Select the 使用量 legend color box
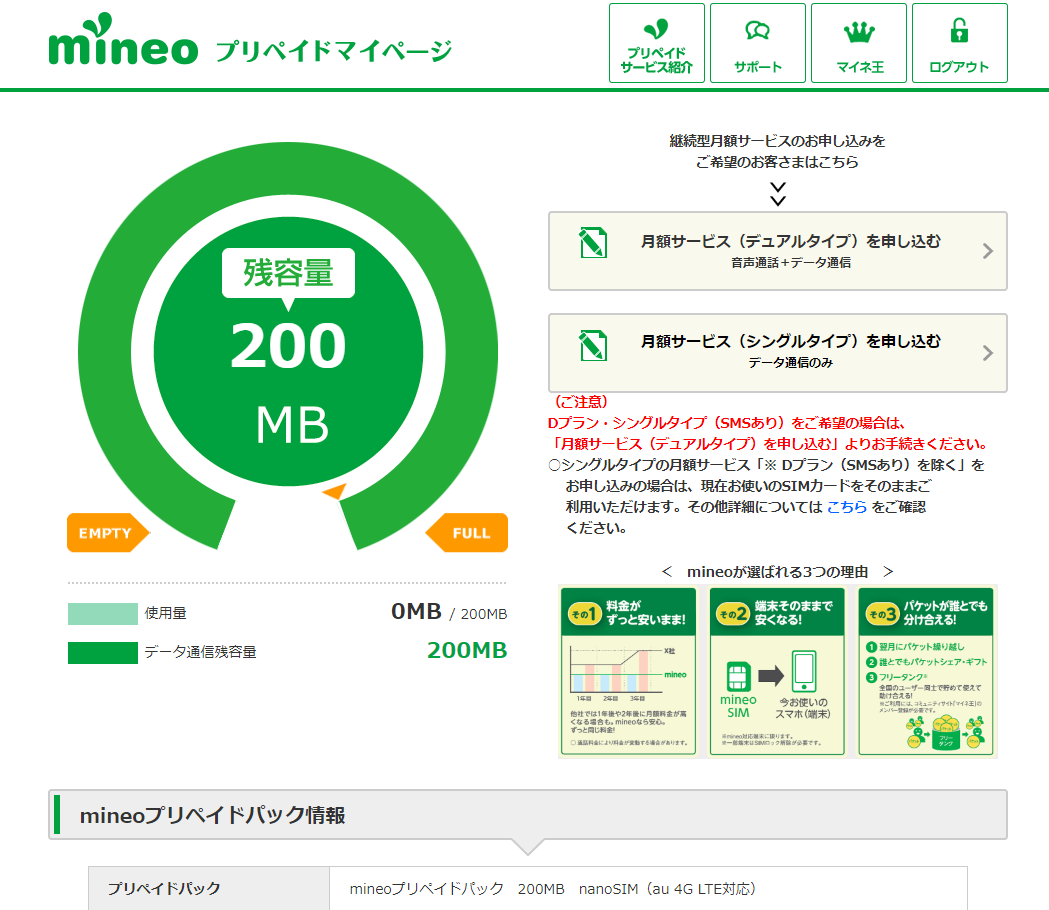The height and width of the screenshot is (910, 1049). coord(96,613)
